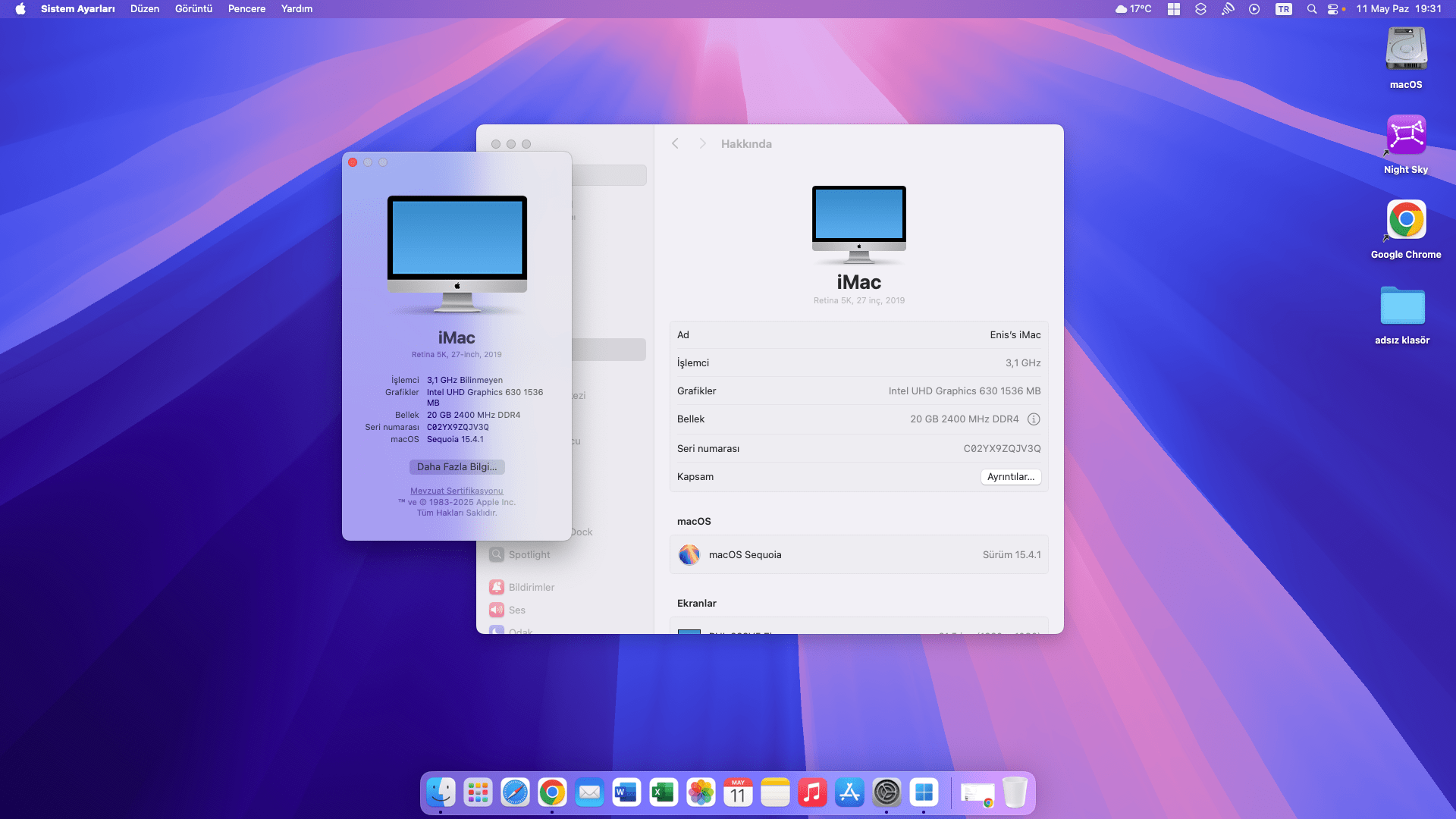Open Night Sky desktop shortcut
1456x819 pixels.
pyautogui.click(x=1406, y=136)
